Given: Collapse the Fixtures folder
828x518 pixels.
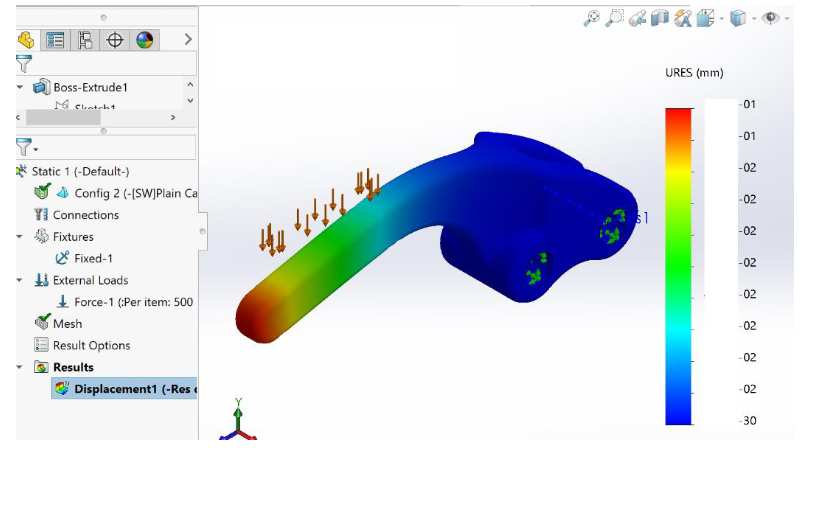Looking at the screenshot, I should pyautogui.click(x=20, y=237).
